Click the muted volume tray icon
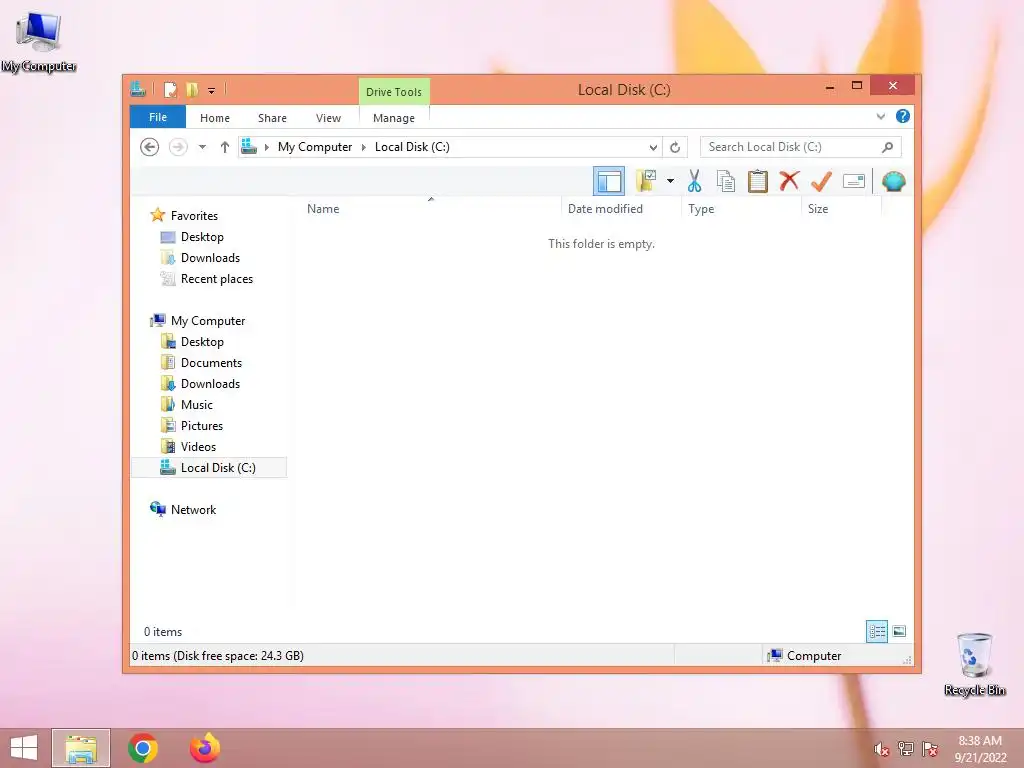This screenshot has width=1024, height=768. pyautogui.click(x=882, y=749)
